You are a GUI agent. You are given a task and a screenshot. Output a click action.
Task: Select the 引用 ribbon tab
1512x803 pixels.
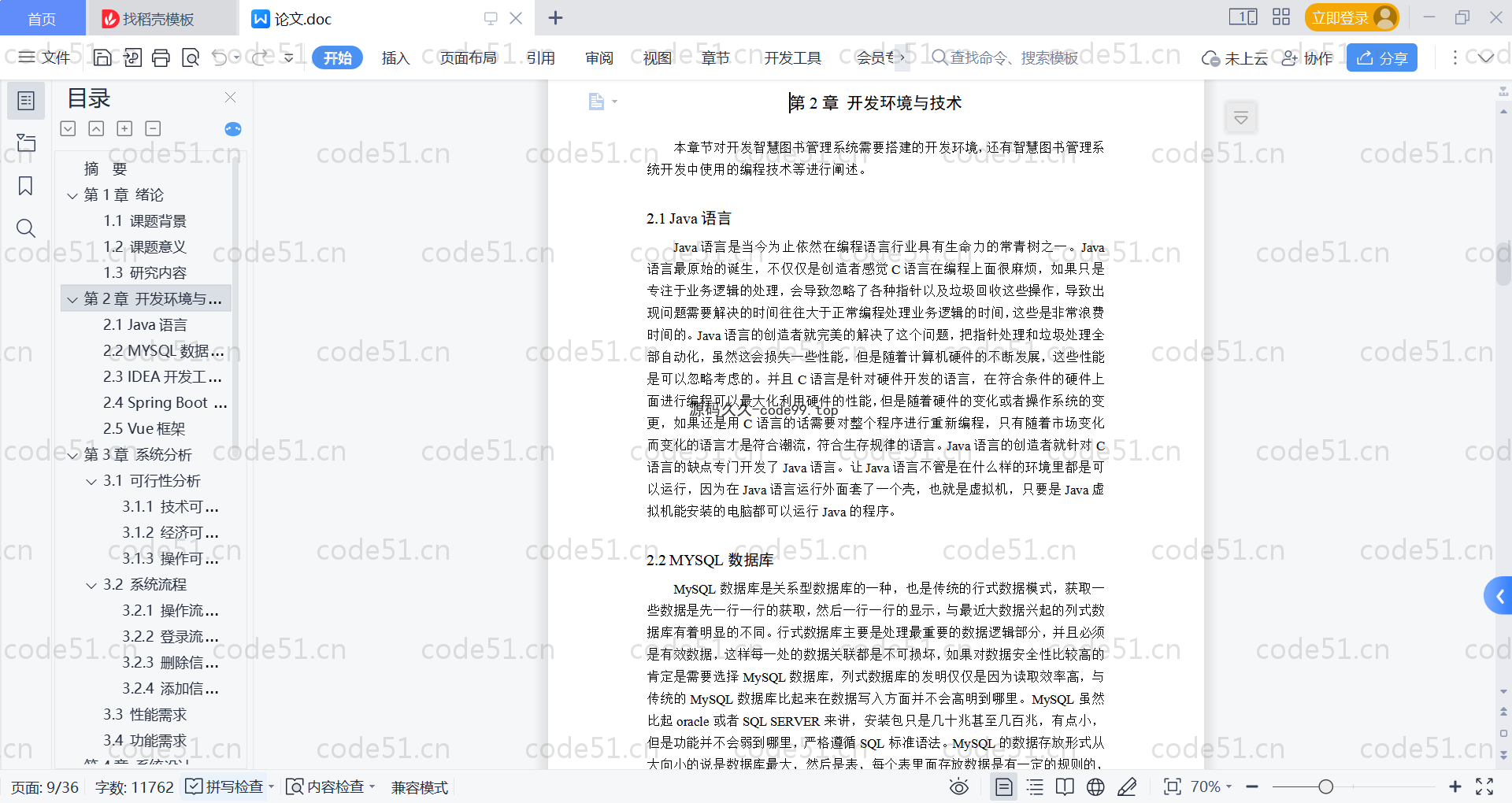541,57
